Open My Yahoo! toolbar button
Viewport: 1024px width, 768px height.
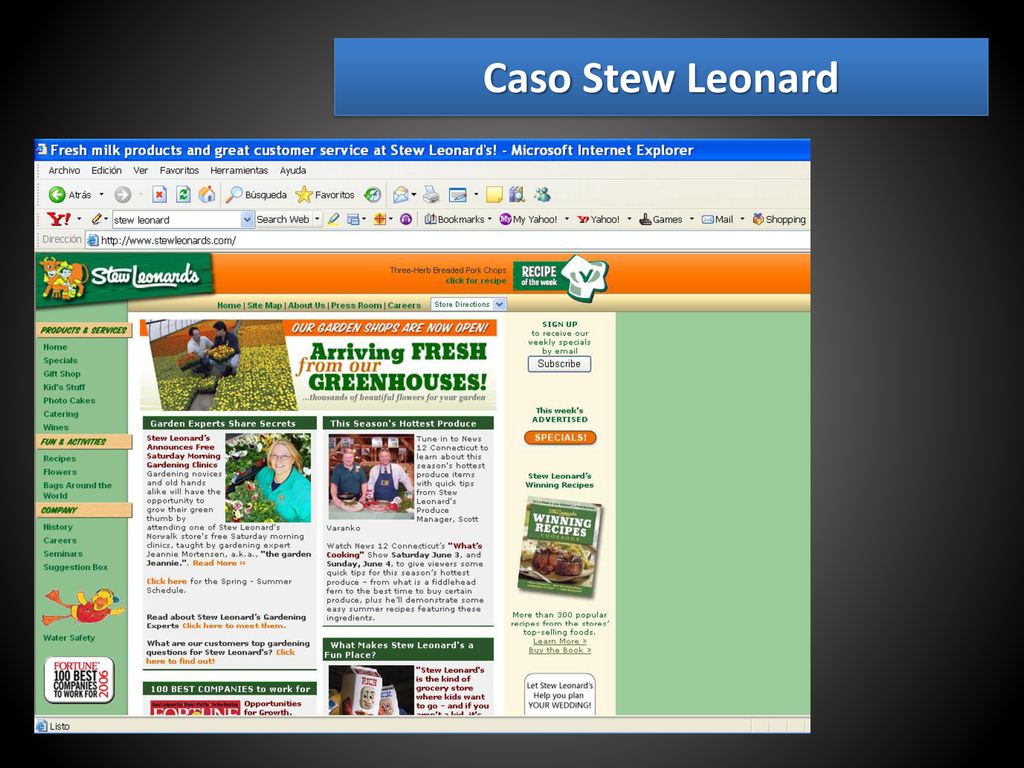[528, 219]
